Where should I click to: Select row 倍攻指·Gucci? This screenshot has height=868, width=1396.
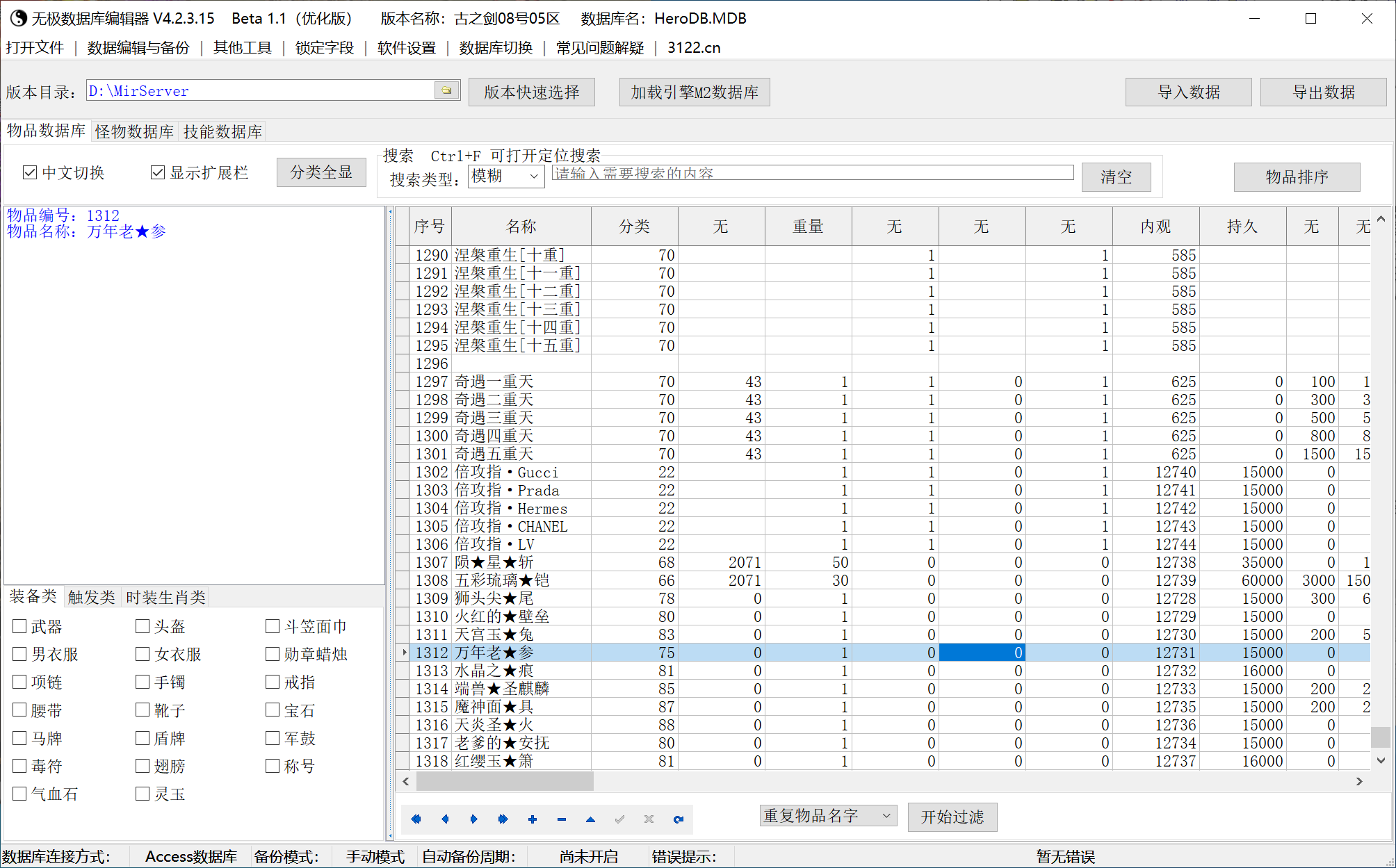click(x=883, y=472)
